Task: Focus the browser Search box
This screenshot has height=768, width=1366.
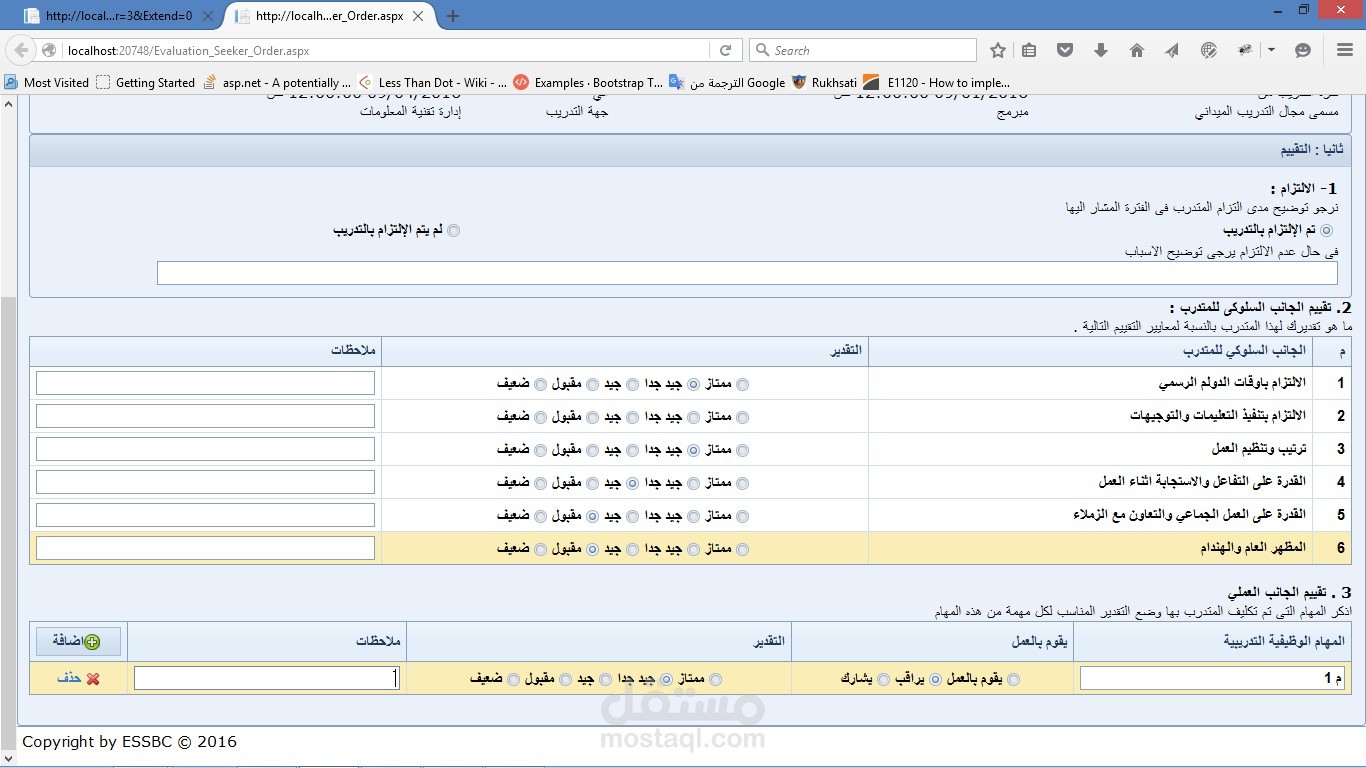Action: (863, 50)
